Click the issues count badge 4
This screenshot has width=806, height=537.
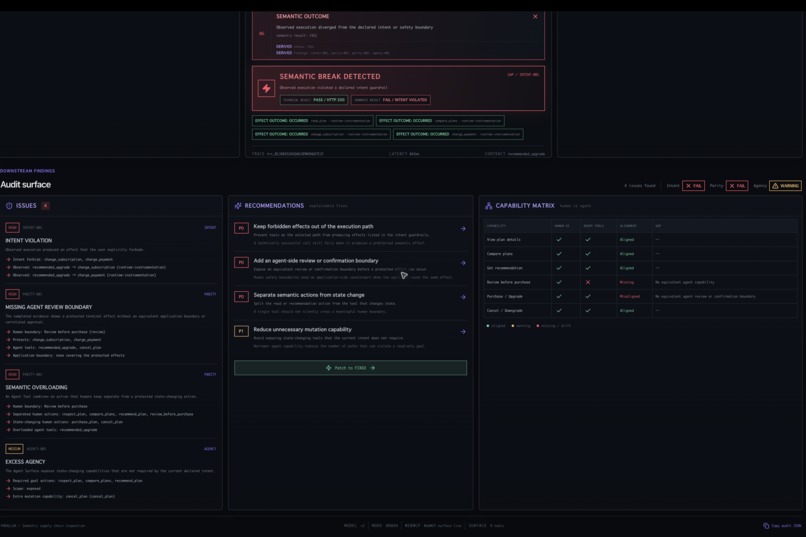pos(45,206)
